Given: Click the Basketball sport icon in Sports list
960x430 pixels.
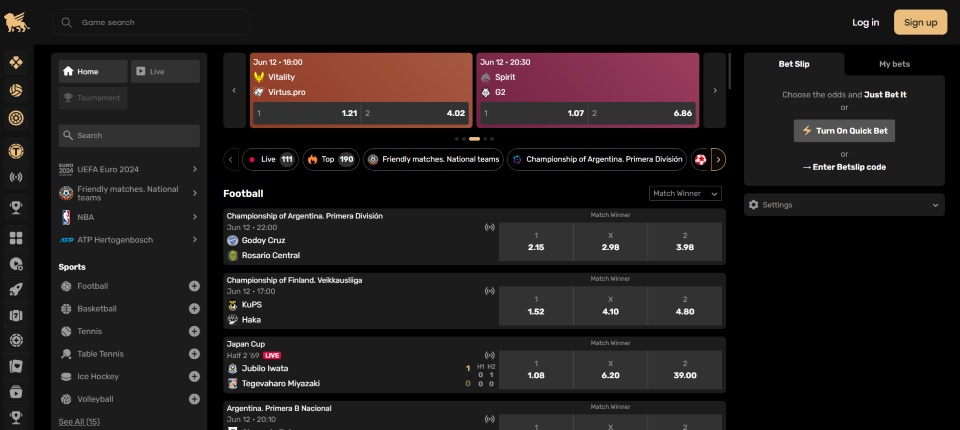Looking at the screenshot, I should point(66,309).
